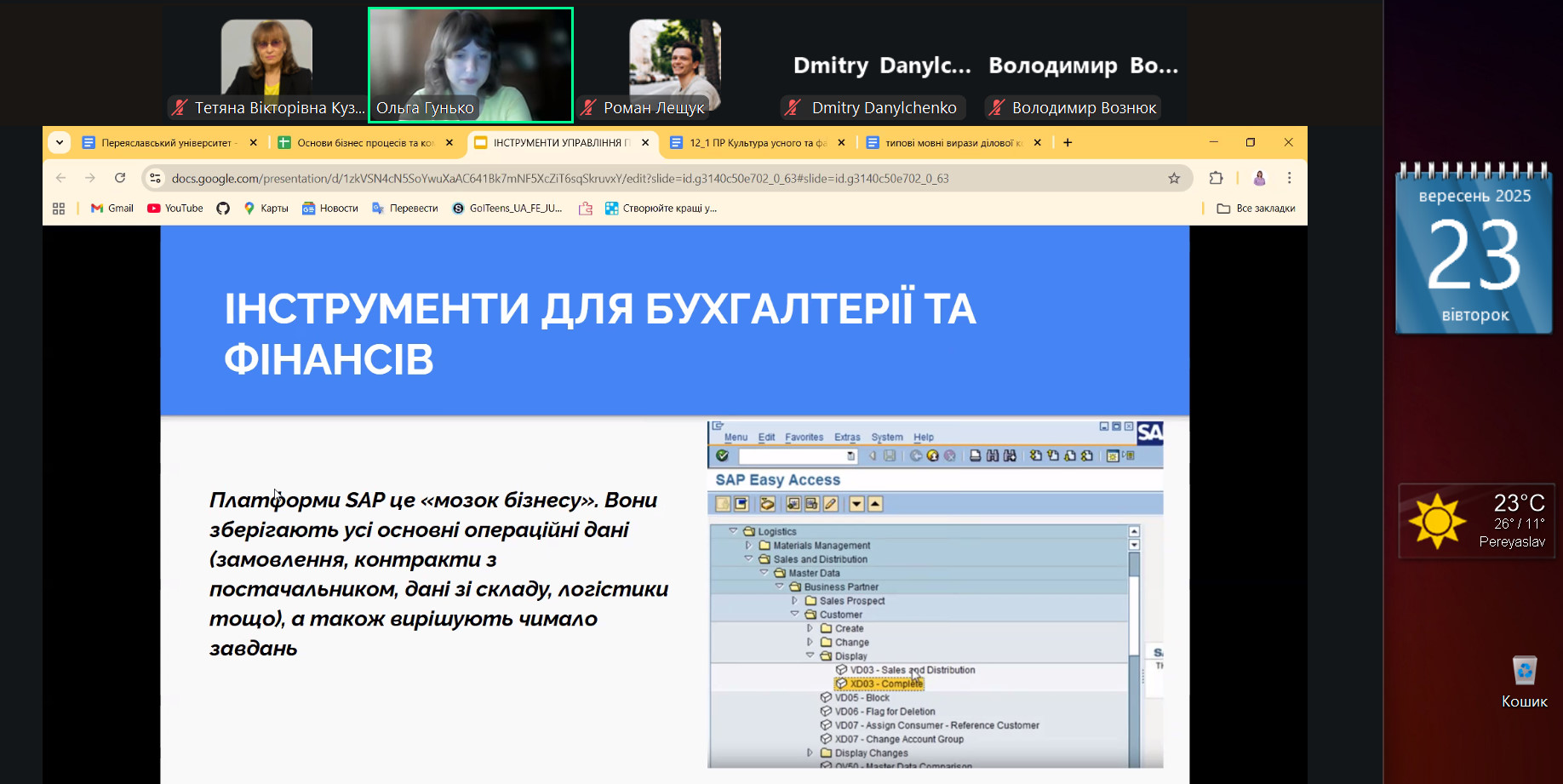The width and height of the screenshot is (1563, 784).
Task: Close the Основи бізнес процесів tab
Action: (449, 143)
